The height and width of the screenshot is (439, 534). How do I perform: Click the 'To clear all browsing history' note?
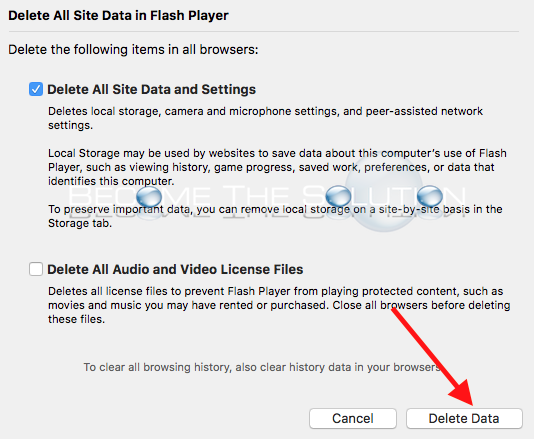pyautogui.click(x=262, y=367)
